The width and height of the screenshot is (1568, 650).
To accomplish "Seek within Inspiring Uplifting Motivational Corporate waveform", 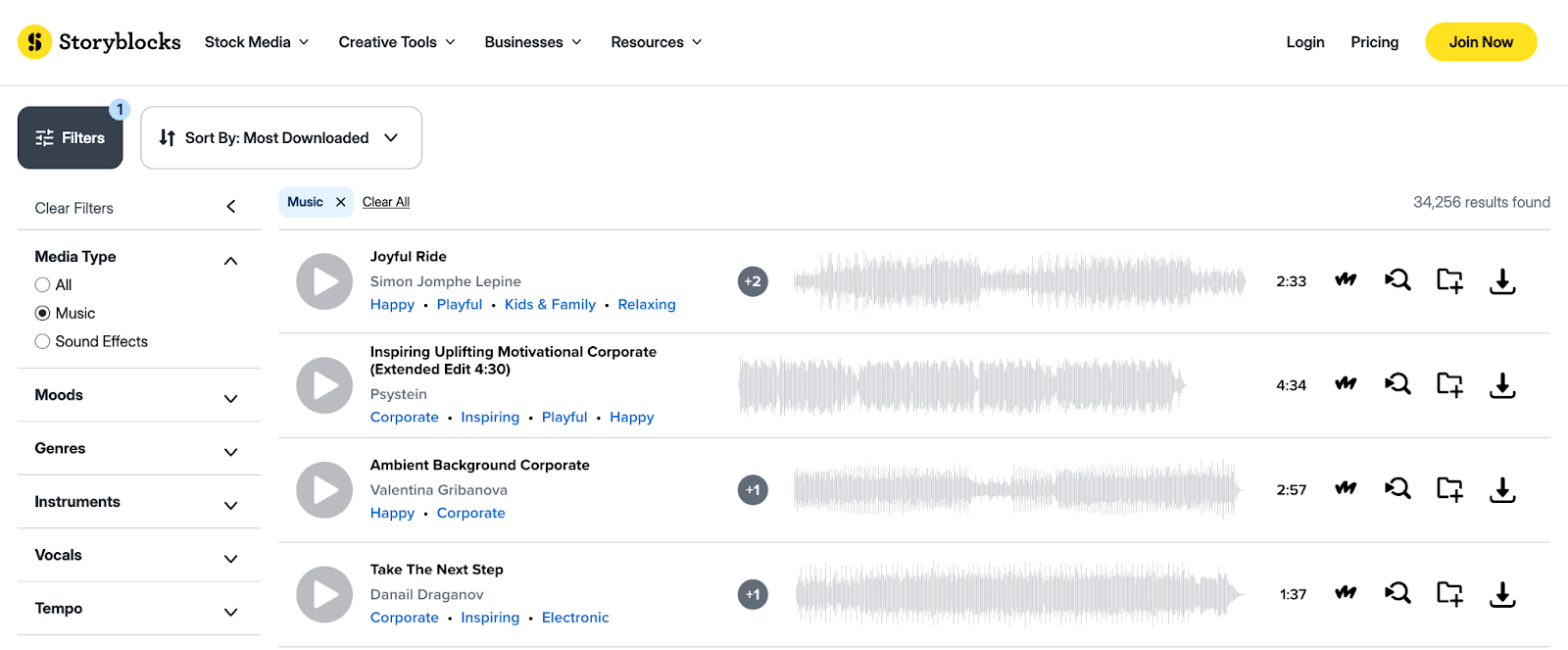I will (962, 385).
